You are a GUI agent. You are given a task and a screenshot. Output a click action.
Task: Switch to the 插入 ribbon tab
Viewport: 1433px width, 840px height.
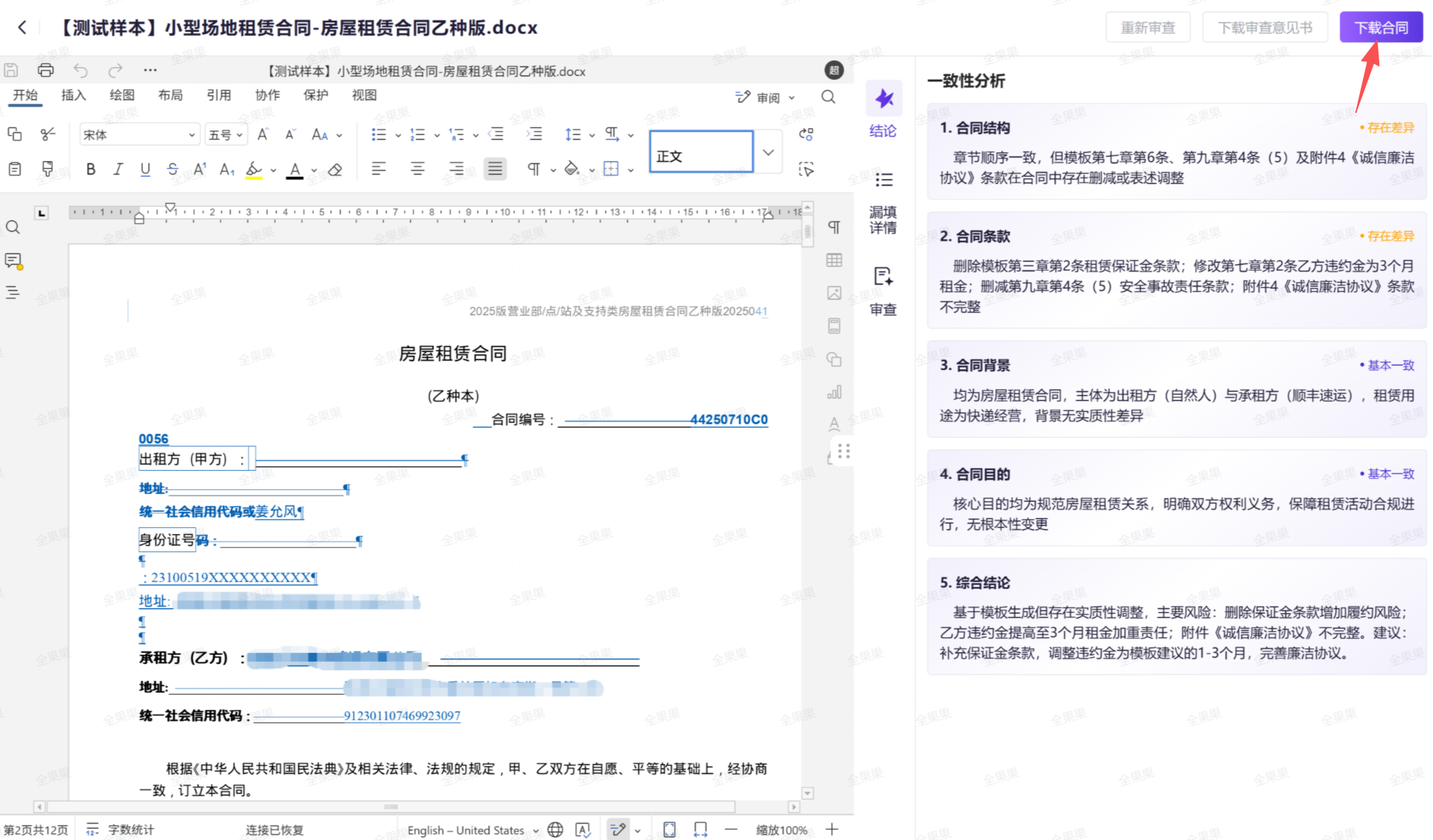[x=73, y=95]
